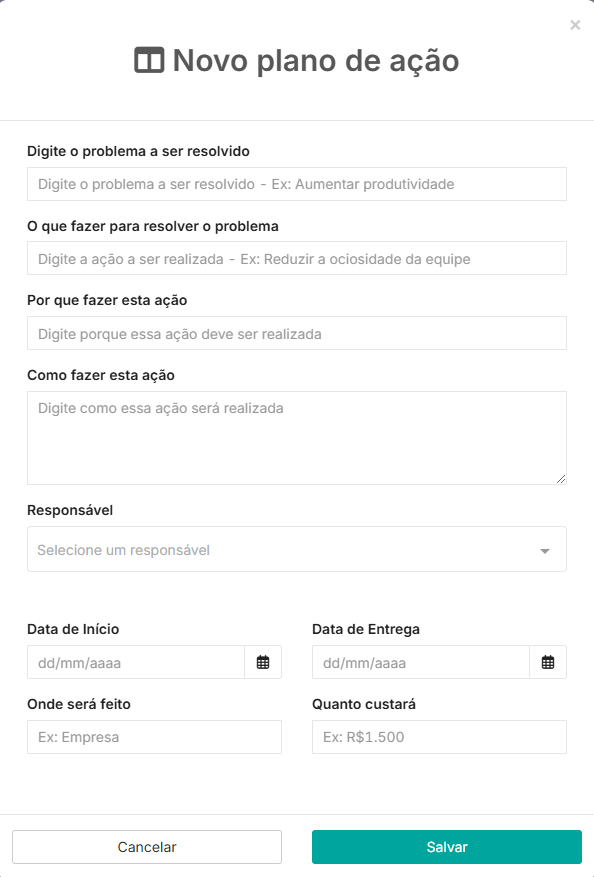
Task: Click the Onde será feito input
Action: pyautogui.click(x=154, y=737)
